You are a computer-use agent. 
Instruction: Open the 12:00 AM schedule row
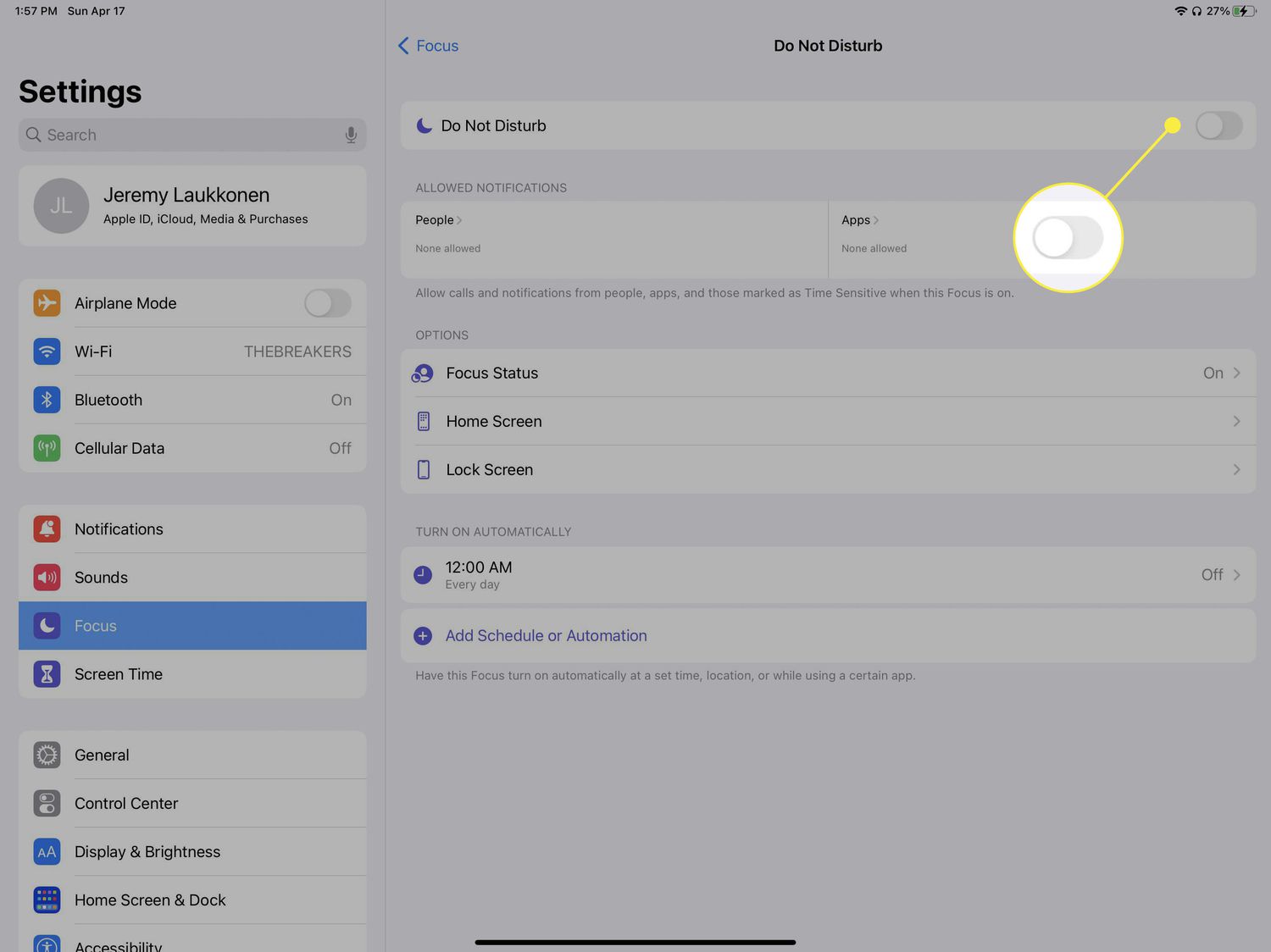pos(827,575)
